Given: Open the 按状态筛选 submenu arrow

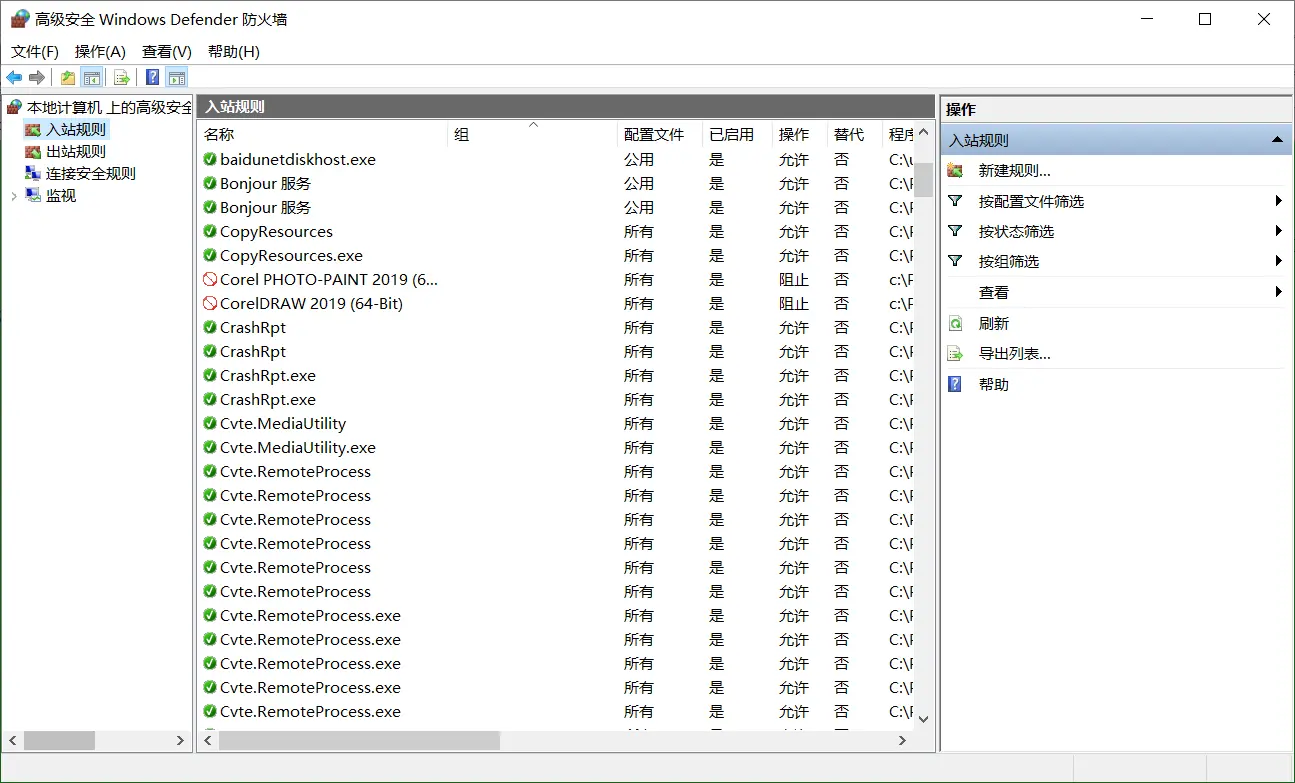Looking at the screenshot, I should [1279, 231].
